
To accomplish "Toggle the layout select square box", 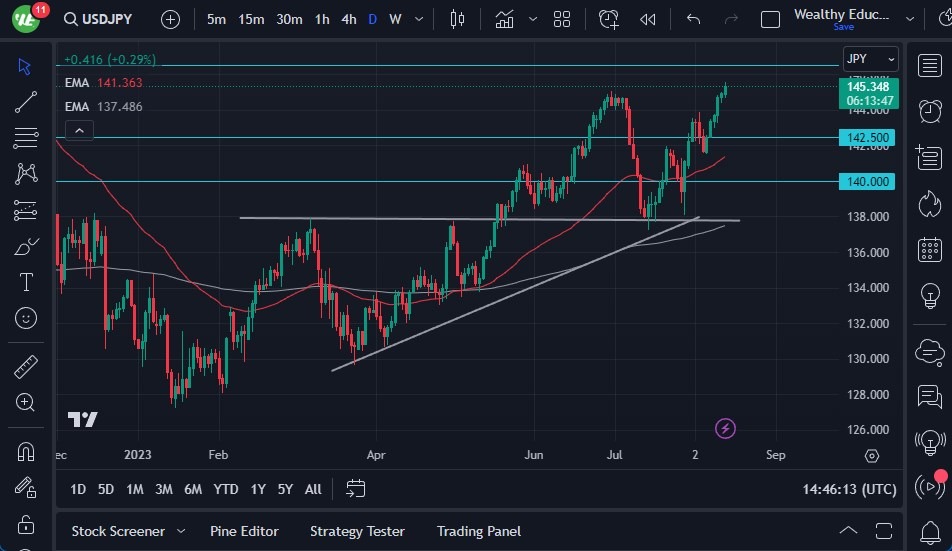I will [770, 19].
